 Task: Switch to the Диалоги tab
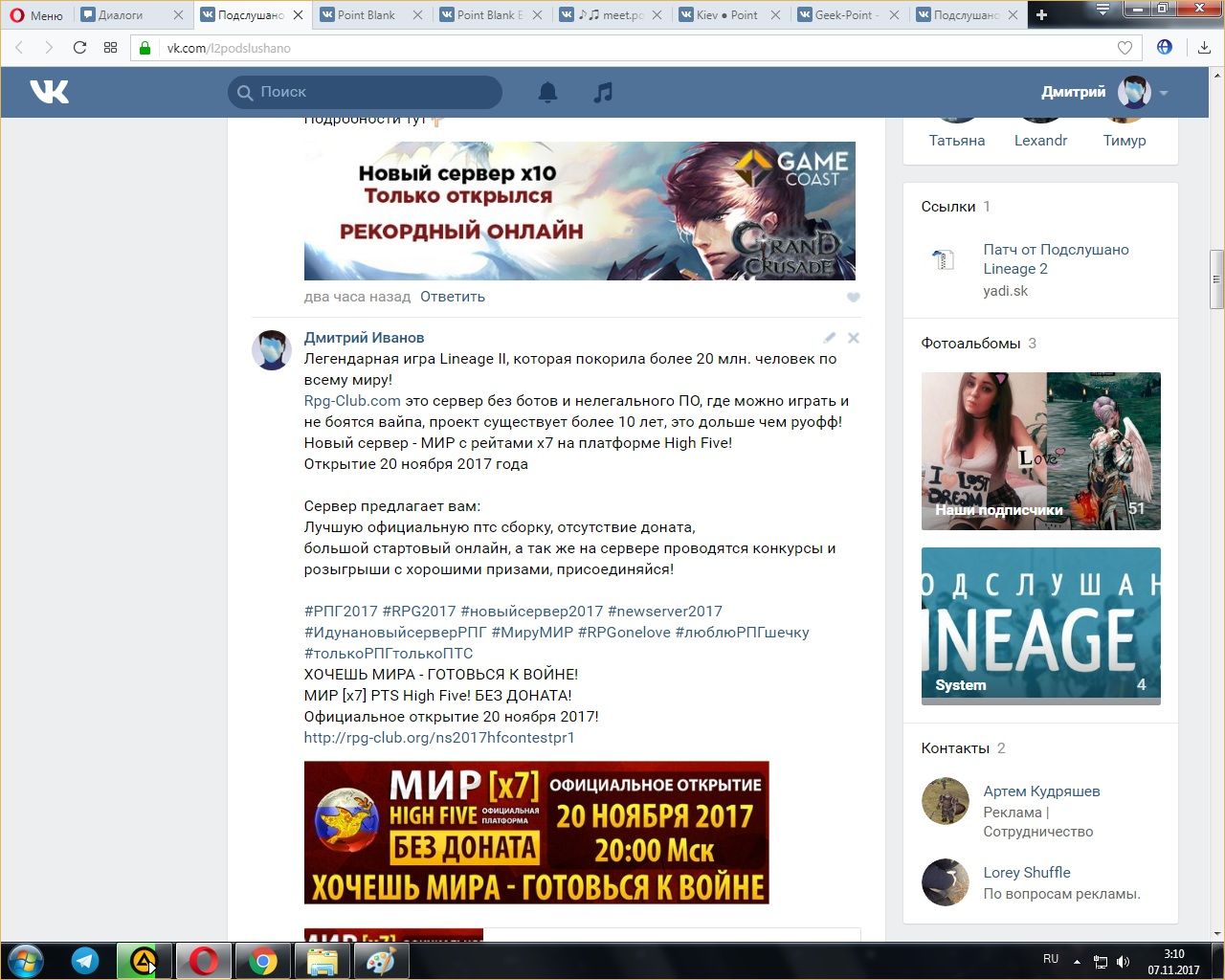(x=122, y=14)
